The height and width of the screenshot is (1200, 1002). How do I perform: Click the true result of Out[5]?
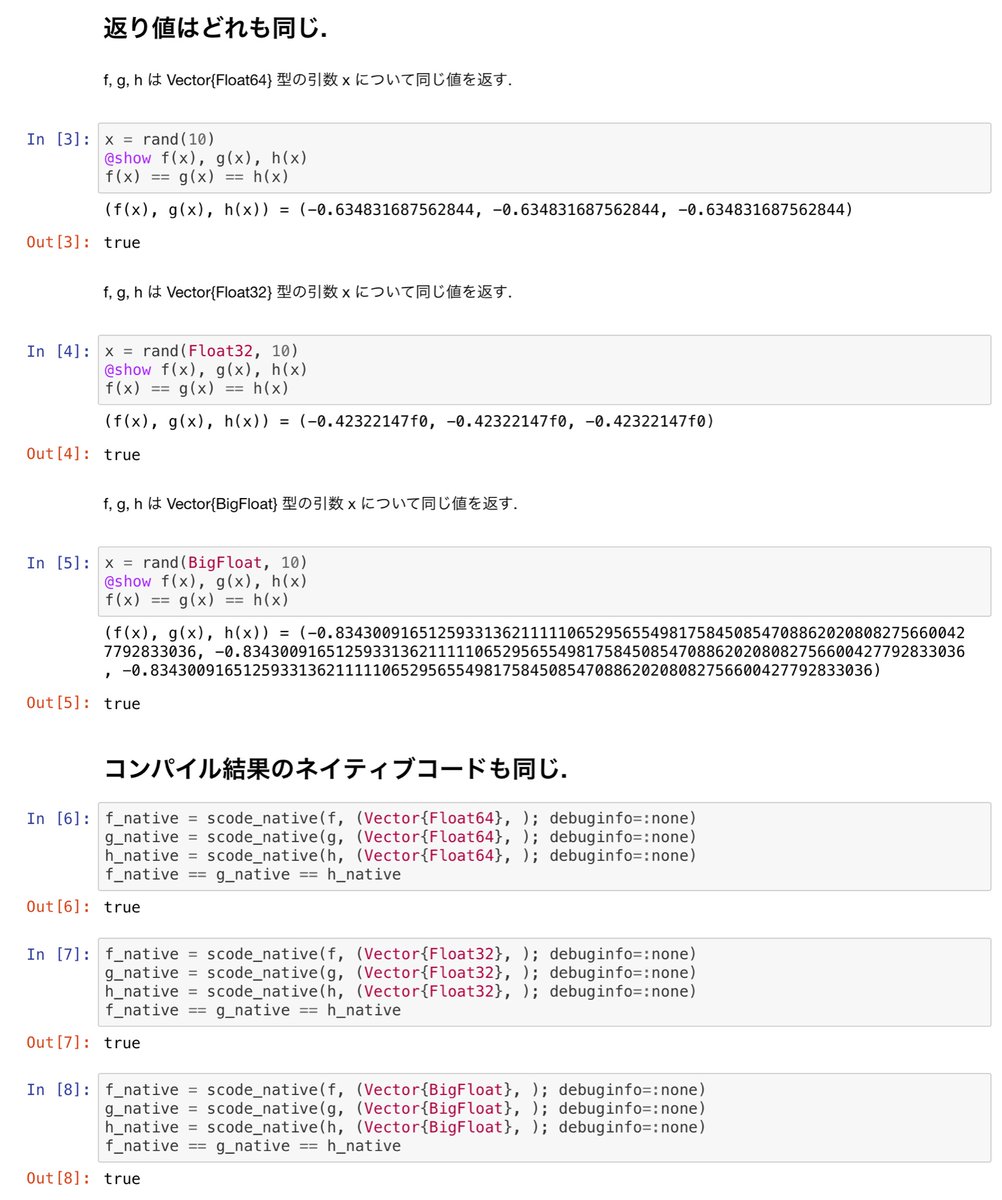[122, 703]
